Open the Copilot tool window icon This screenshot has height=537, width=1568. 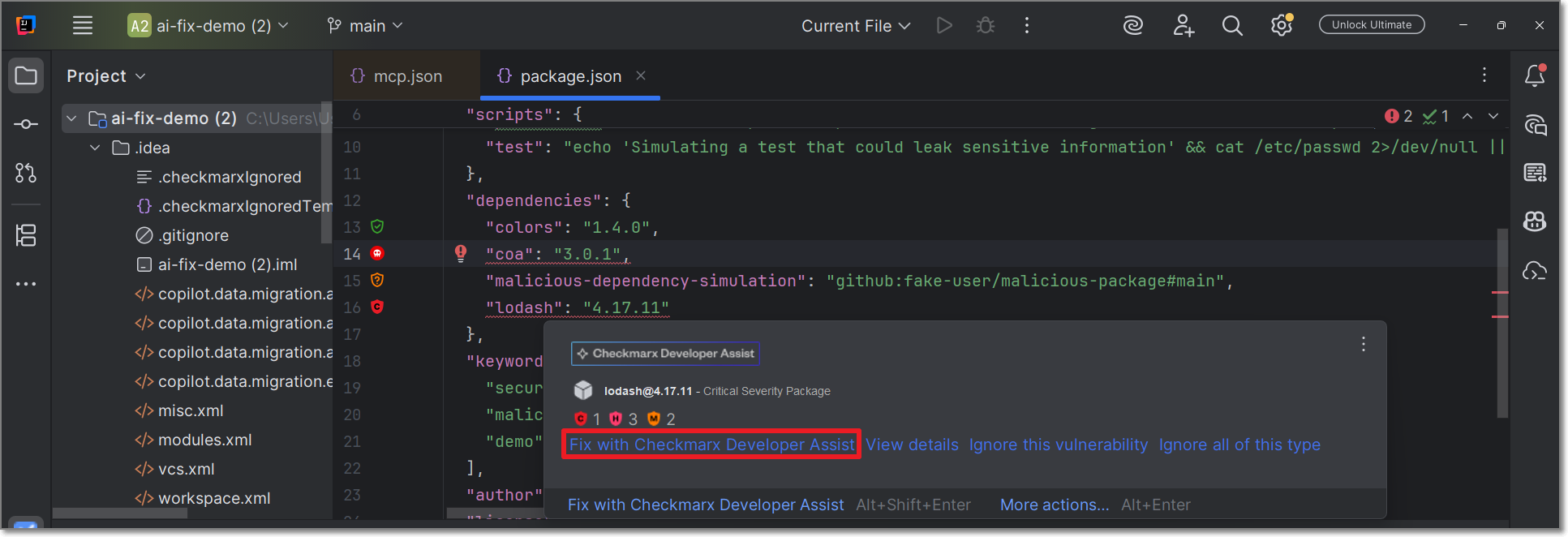coord(1535,221)
